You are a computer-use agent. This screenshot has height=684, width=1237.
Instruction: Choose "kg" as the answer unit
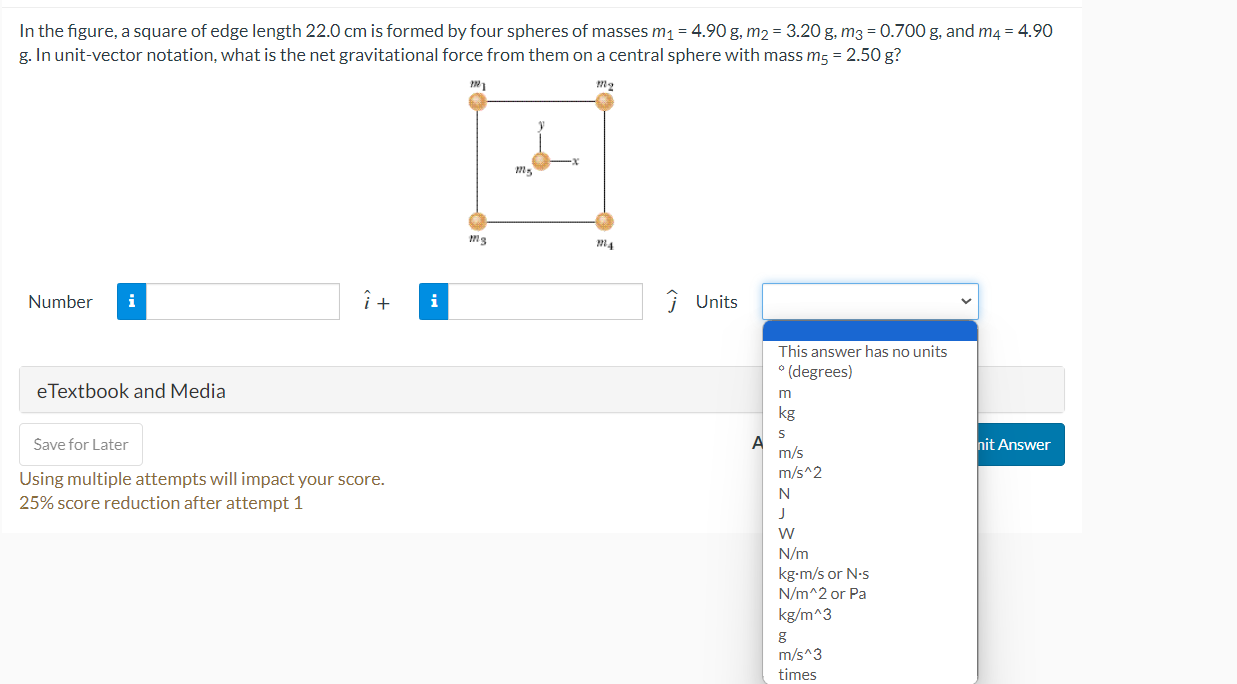pyautogui.click(x=787, y=412)
